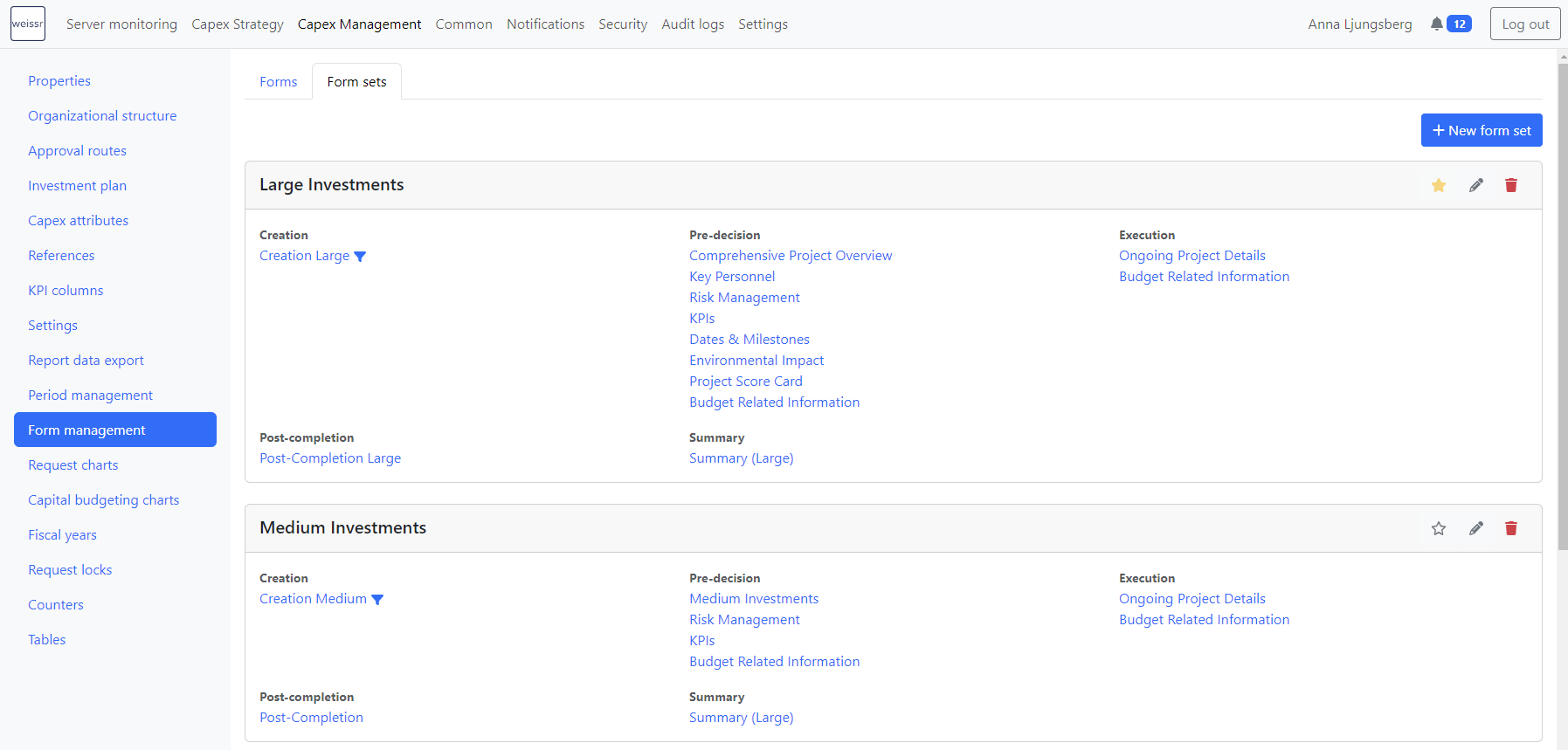This screenshot has width=1568, height=750.
Task: Mark Medium Investments as favorite with star
Action: coord(1439,528)
